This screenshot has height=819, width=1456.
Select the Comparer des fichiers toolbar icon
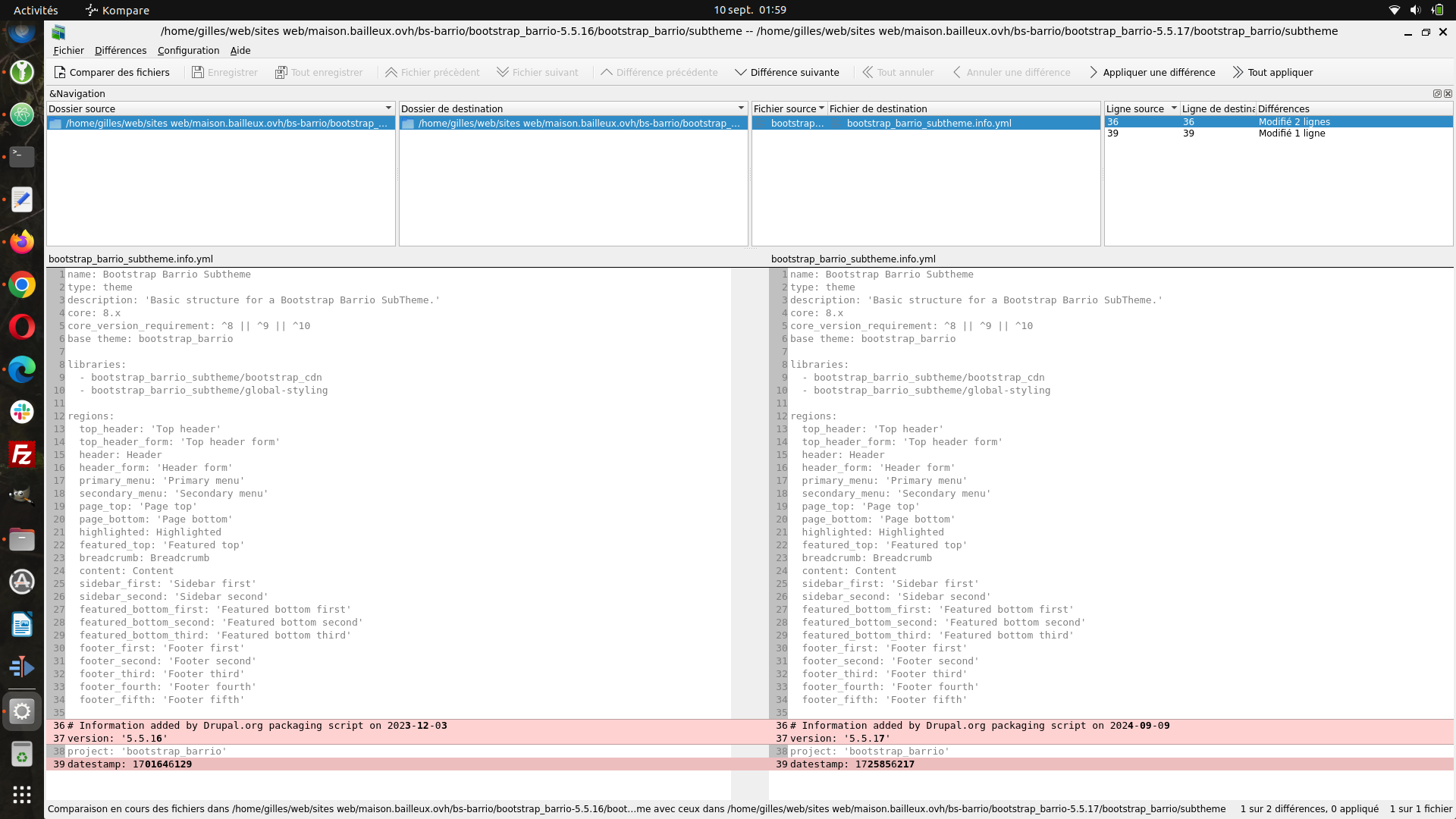pos(59,72)
